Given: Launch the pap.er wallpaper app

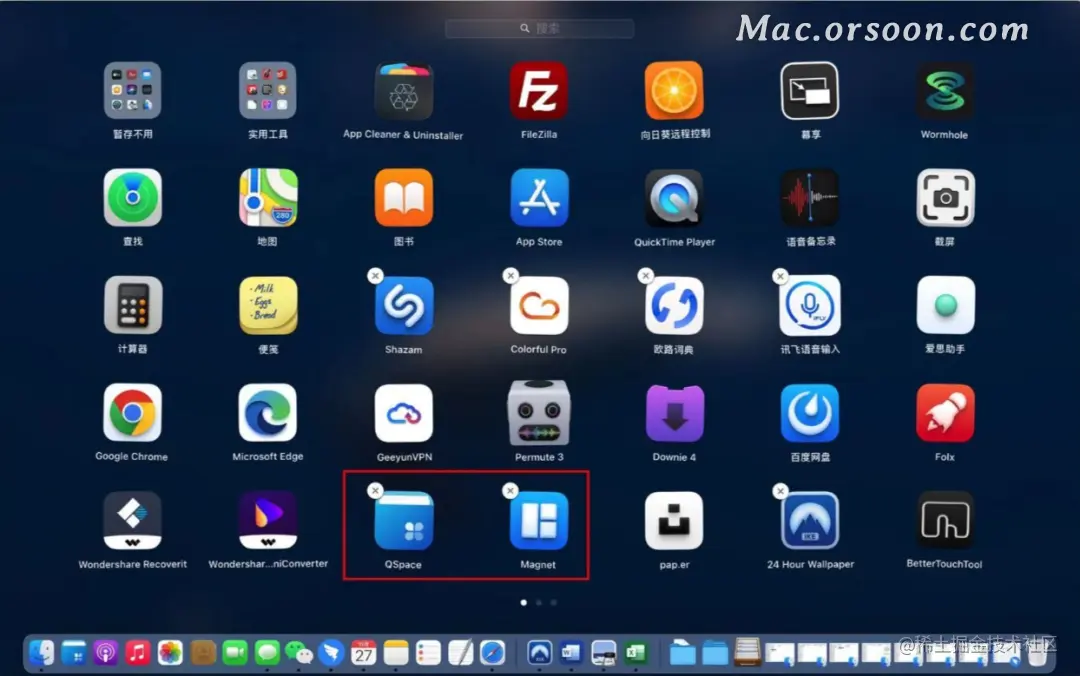Looking at the screenshot, I should coord(674,520).
